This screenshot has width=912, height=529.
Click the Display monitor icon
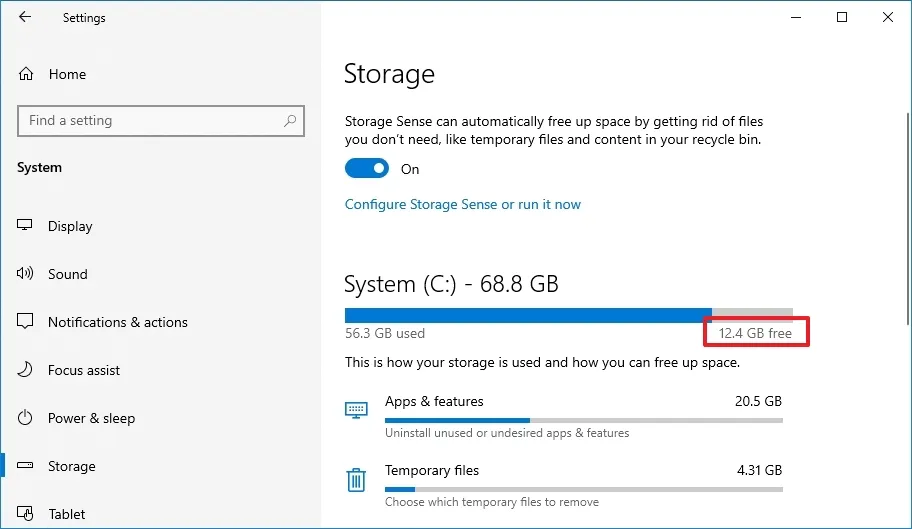[24, 226]
